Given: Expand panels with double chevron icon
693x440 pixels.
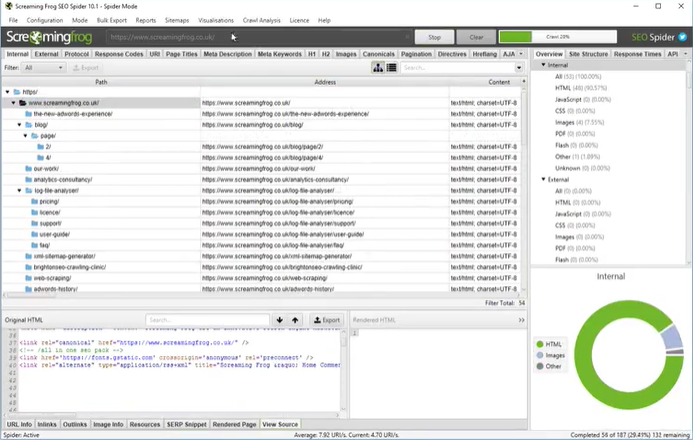Looking at the screenshot, I should [x=521, y=320].
